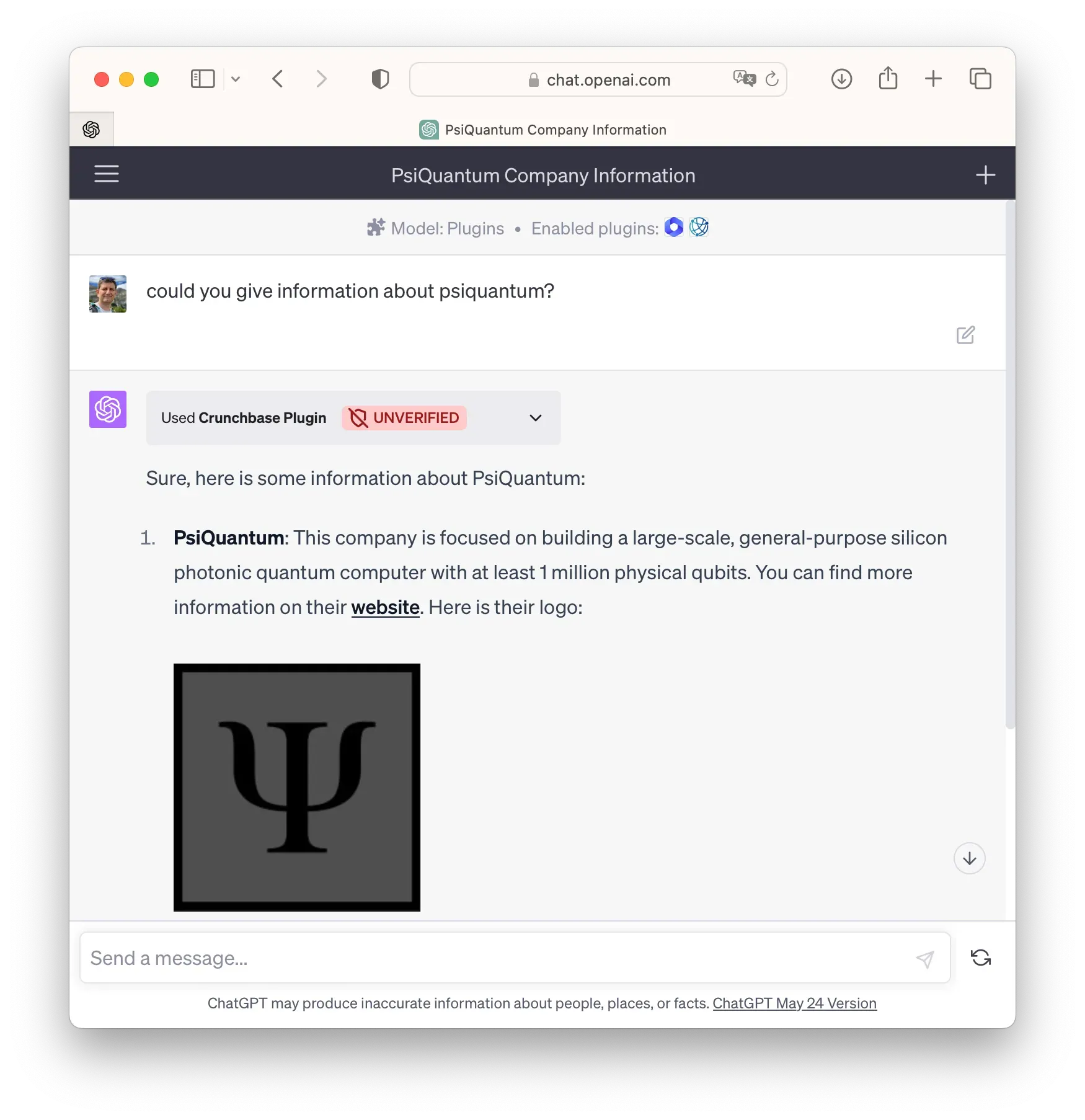Screen dimensions: 1085x1120
Task: Show Safari downloads
Action: tap(841, 79)
